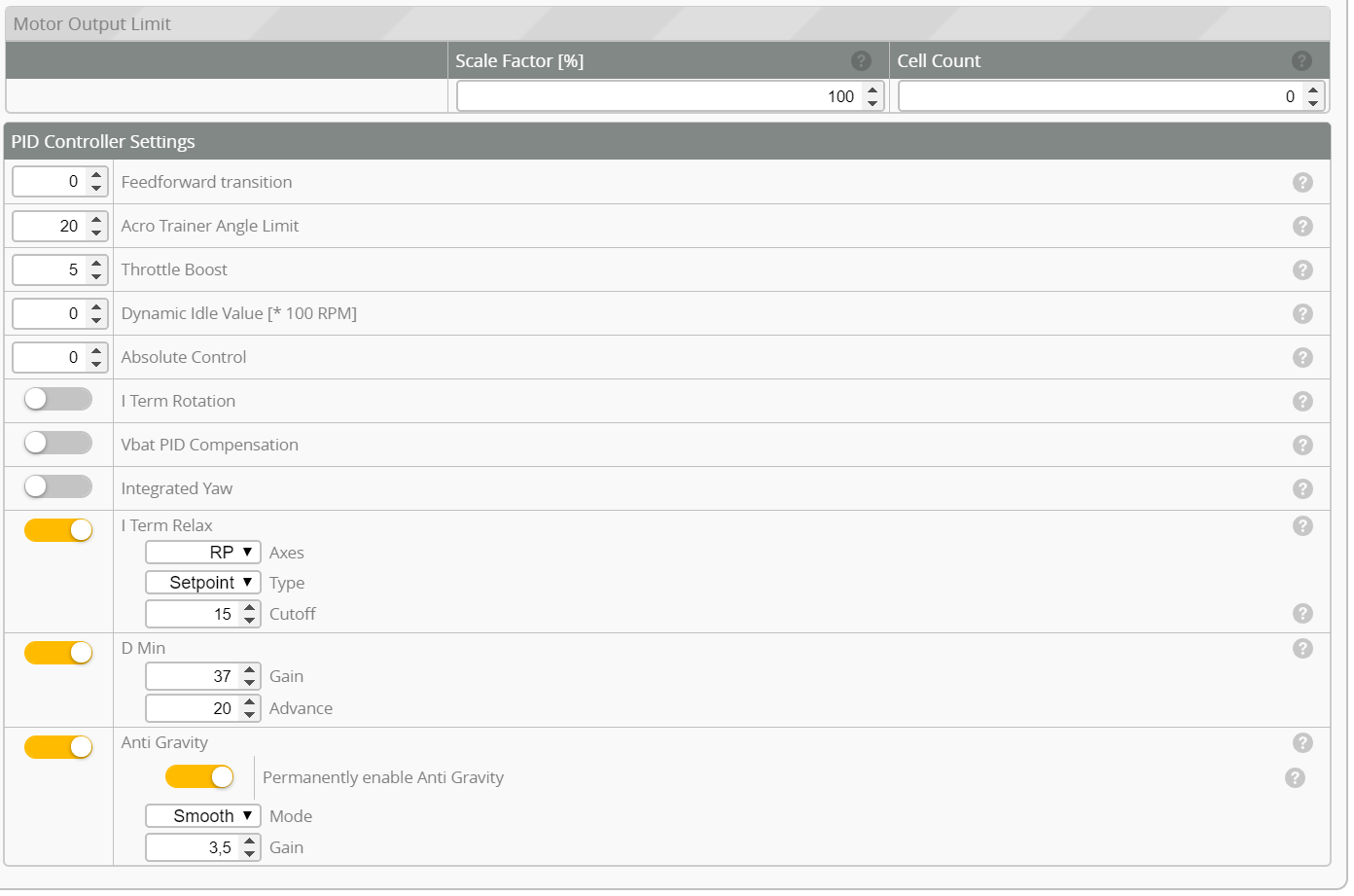Expand the Setpoint Type dropdown

tap(203, 583)
